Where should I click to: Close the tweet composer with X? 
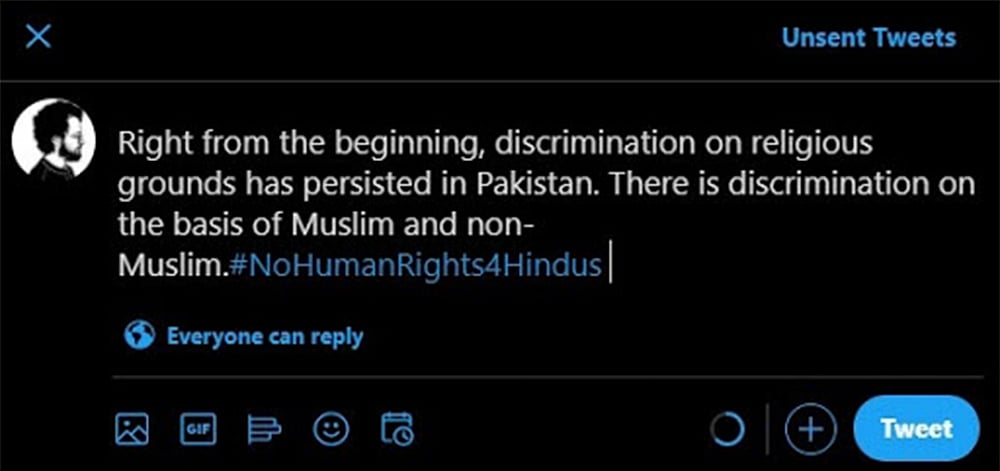37,38
